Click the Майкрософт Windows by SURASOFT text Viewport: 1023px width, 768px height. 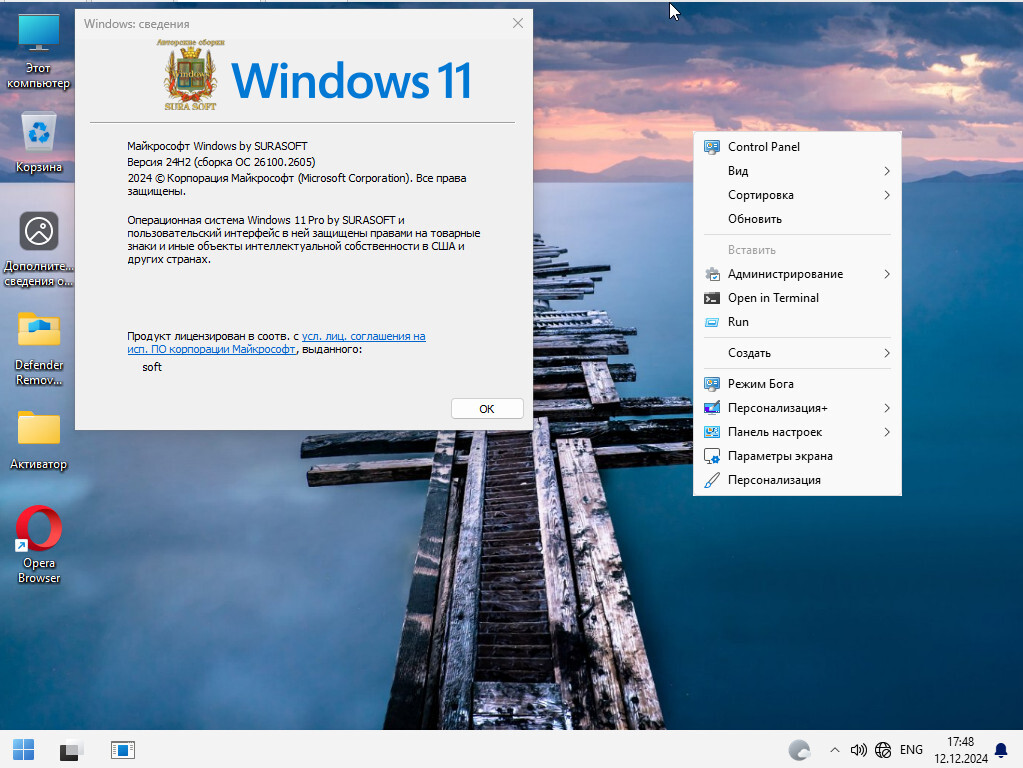[x=217, y=146]
